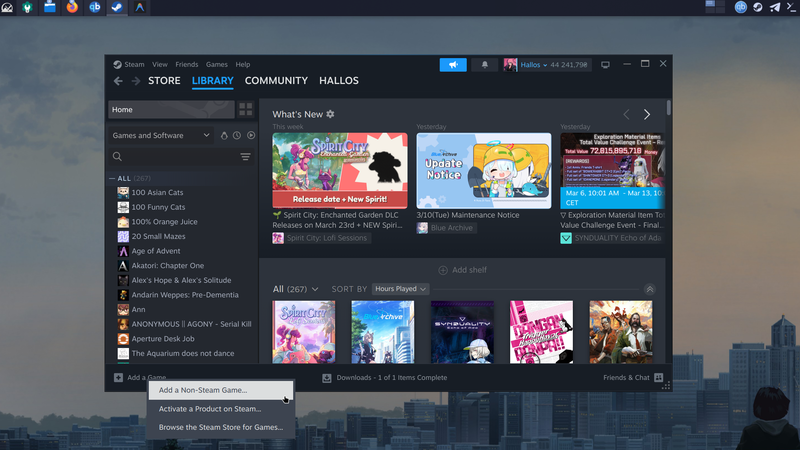Image resolution: width=800 pixels, height=450 pixels.
Task: Open the Friends menu
Action: pyautogui.click(x=187, y=64)
